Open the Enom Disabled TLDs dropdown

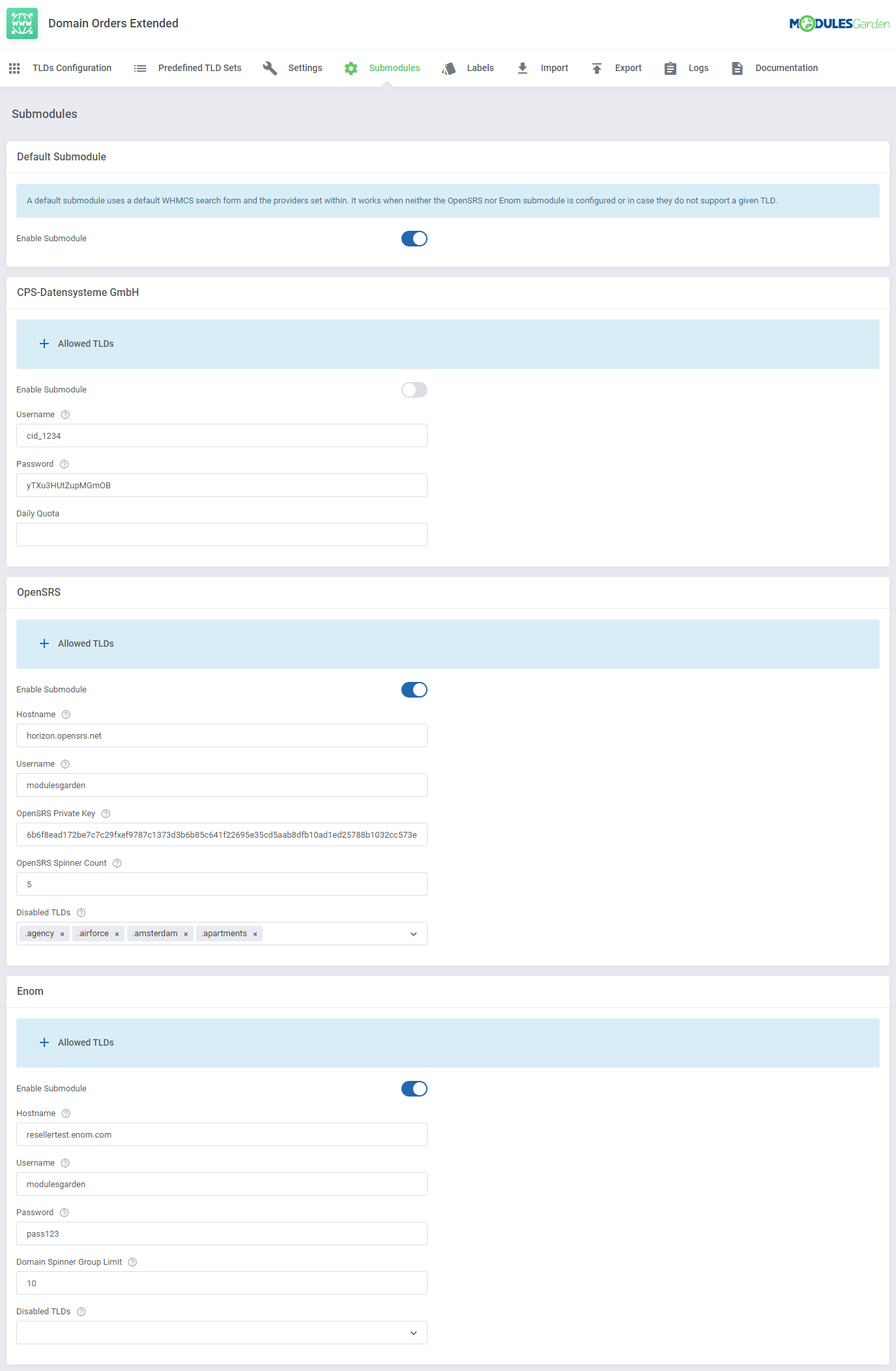(413, 1333)
